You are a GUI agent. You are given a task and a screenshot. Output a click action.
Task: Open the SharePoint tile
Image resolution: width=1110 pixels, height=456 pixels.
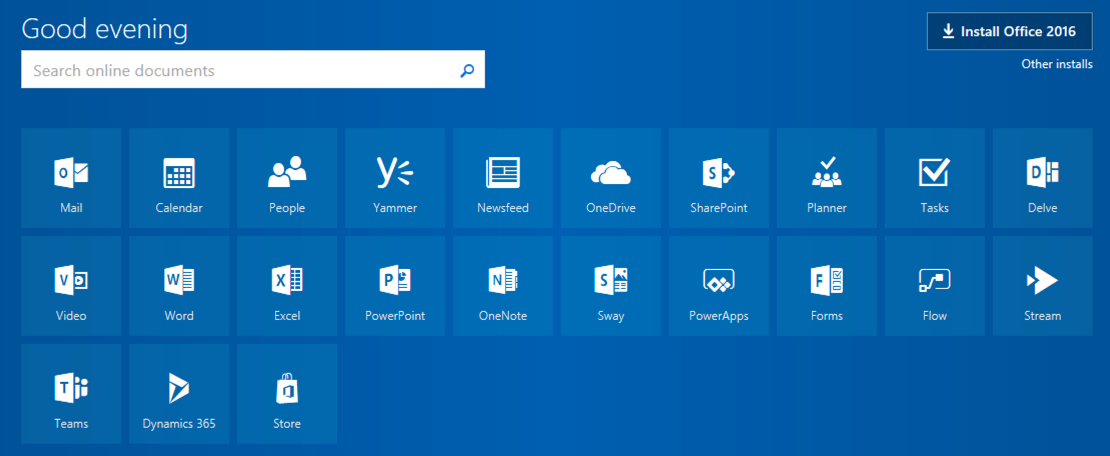click(x=719, y=178)
